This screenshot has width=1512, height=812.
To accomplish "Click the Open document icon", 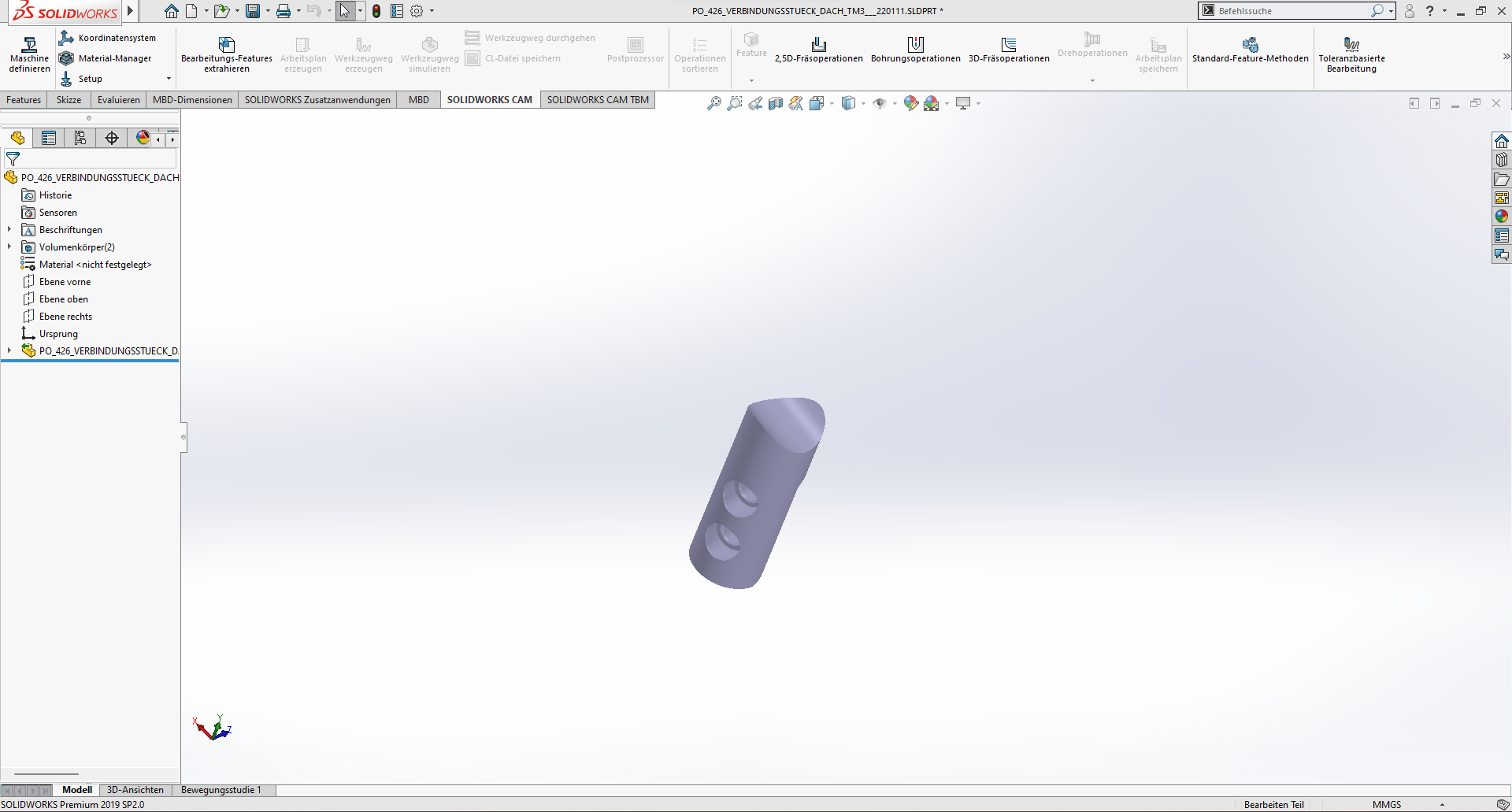I will coord(221,11).
